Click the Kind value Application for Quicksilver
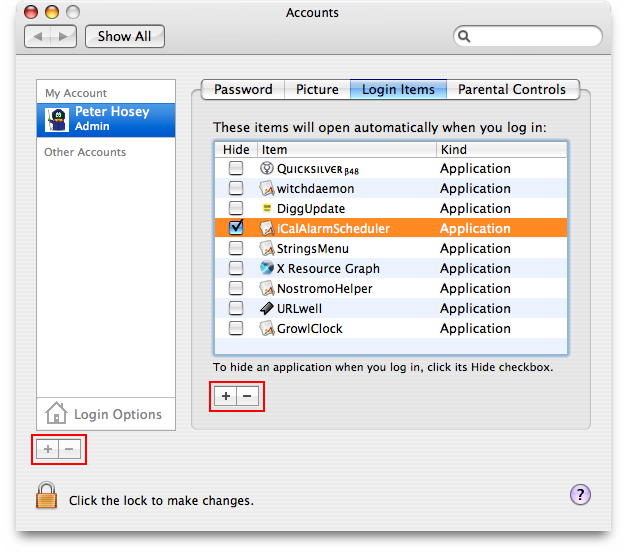This screenshot has width=627, height=555. pos(475,169)
